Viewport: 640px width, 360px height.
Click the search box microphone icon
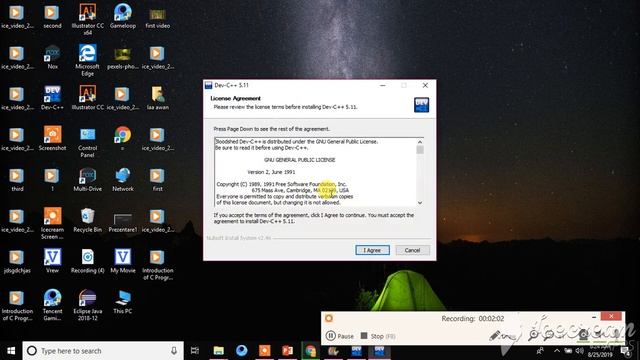point(174,351)
